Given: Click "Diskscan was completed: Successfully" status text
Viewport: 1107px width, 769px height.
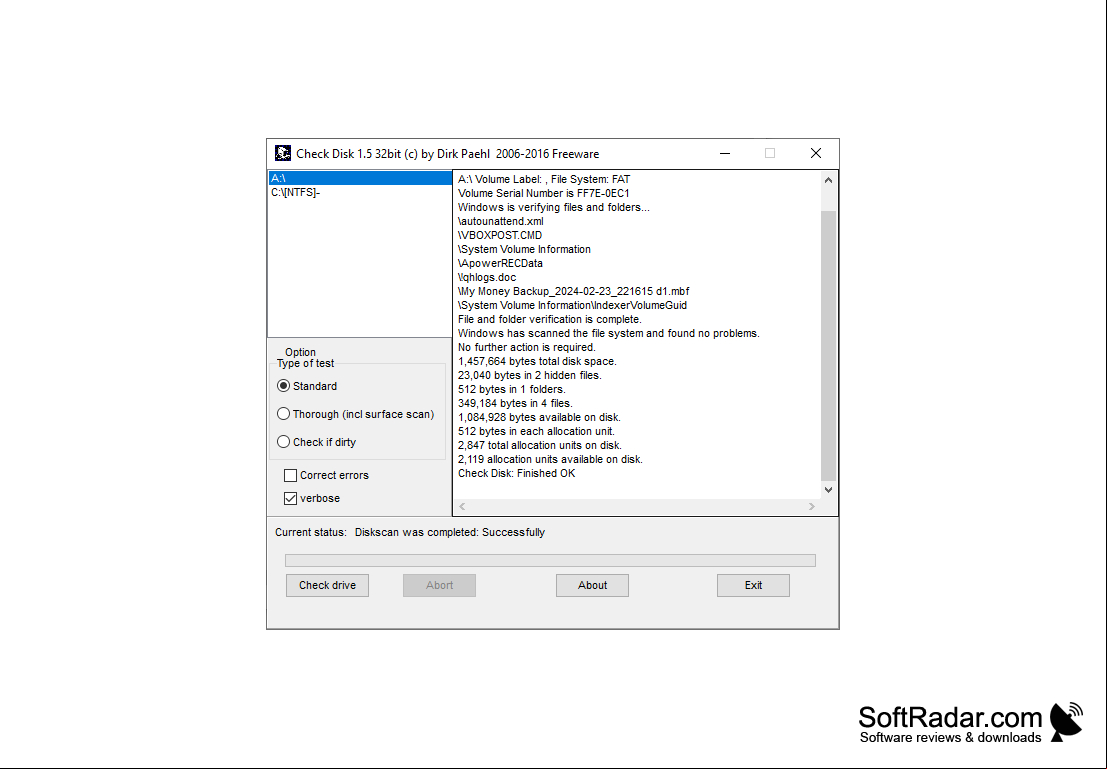Looking at the screenshot, I should click(x=450, y=532).
